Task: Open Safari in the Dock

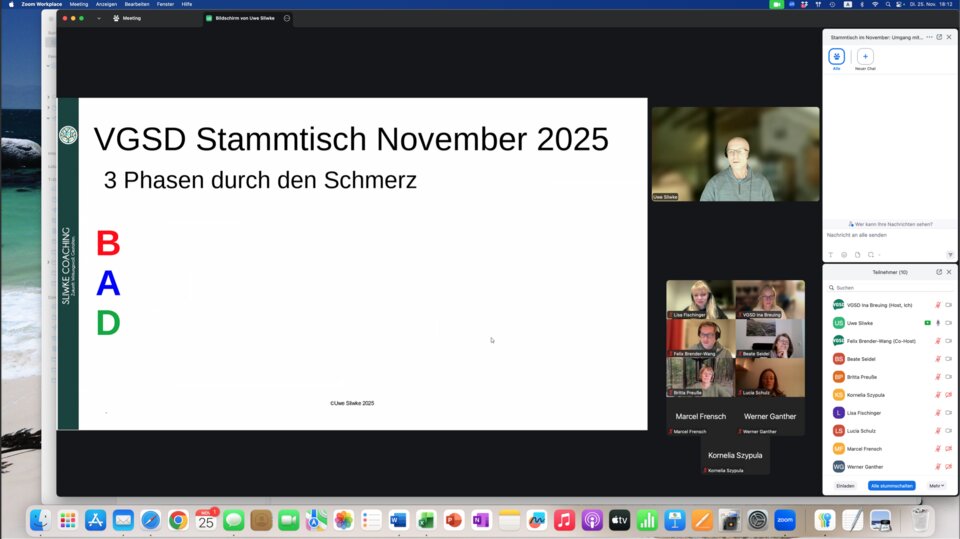Action: point(151,521)
